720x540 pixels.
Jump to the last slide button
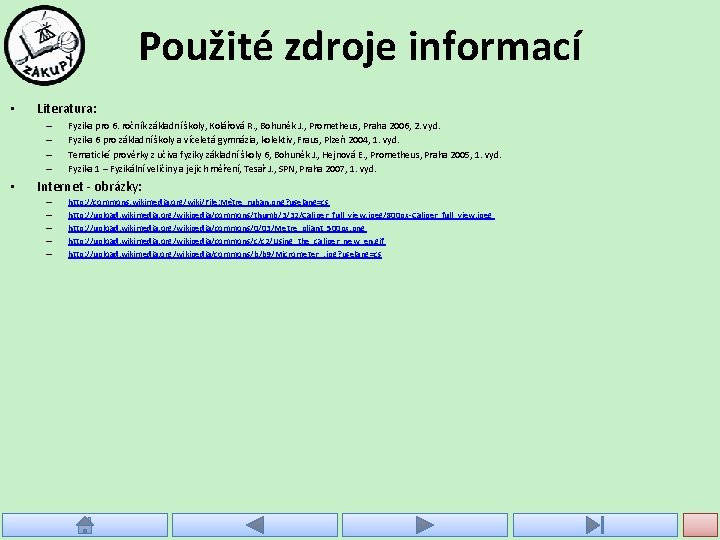point(595,525)
